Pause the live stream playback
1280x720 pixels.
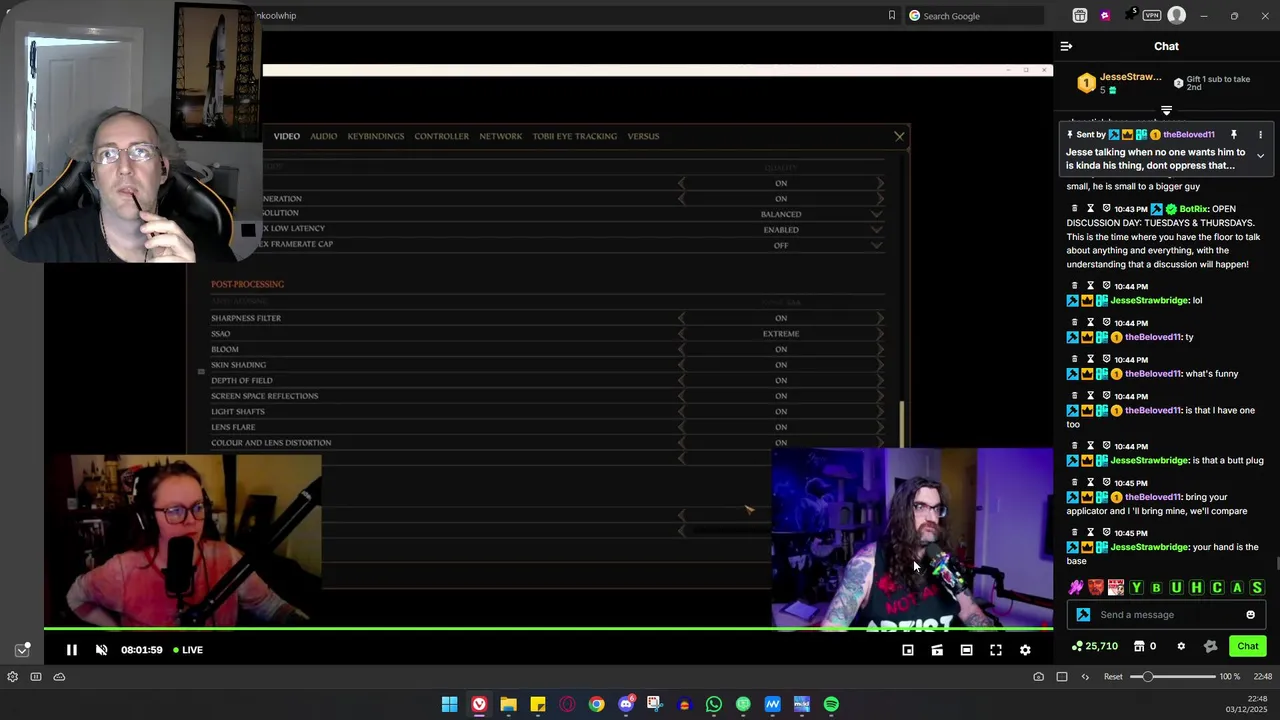pyautogui.click(x=72, y=650)
